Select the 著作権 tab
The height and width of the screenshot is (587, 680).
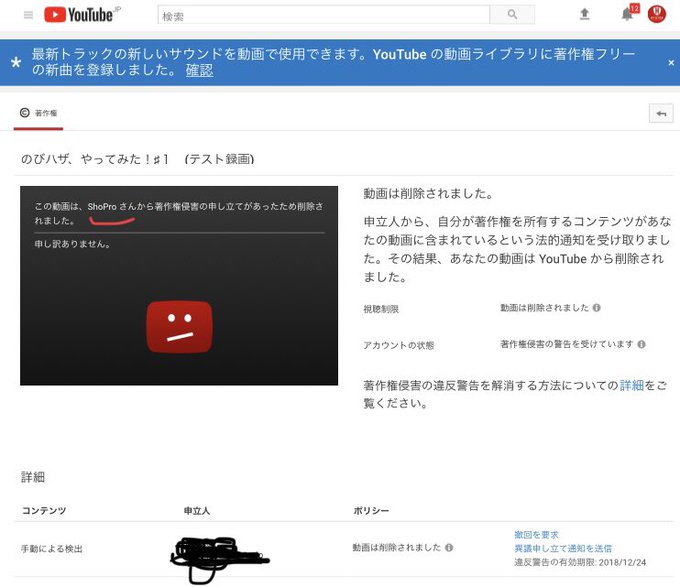coord(39,114)
